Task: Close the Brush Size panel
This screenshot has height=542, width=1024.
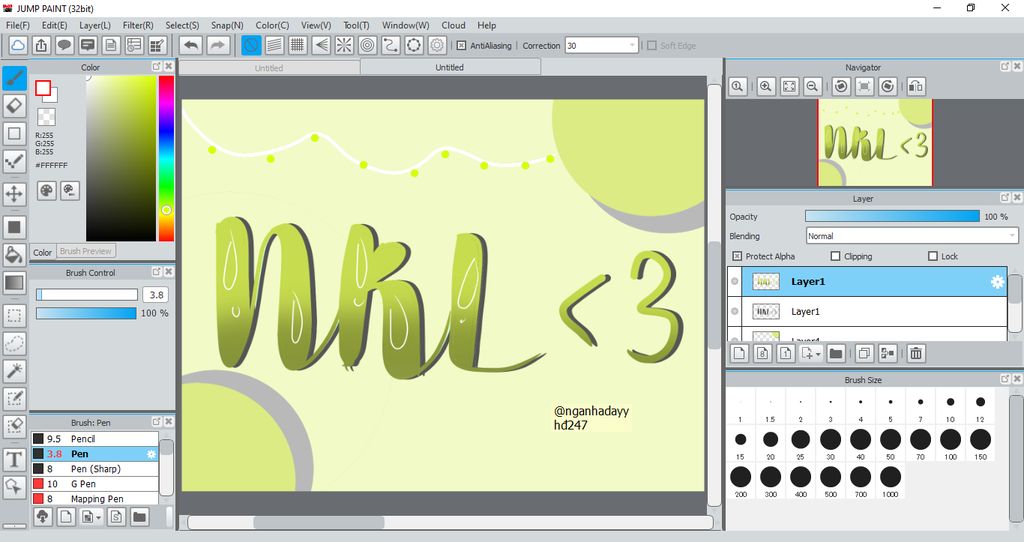Action: click(x=1017, y=379)
